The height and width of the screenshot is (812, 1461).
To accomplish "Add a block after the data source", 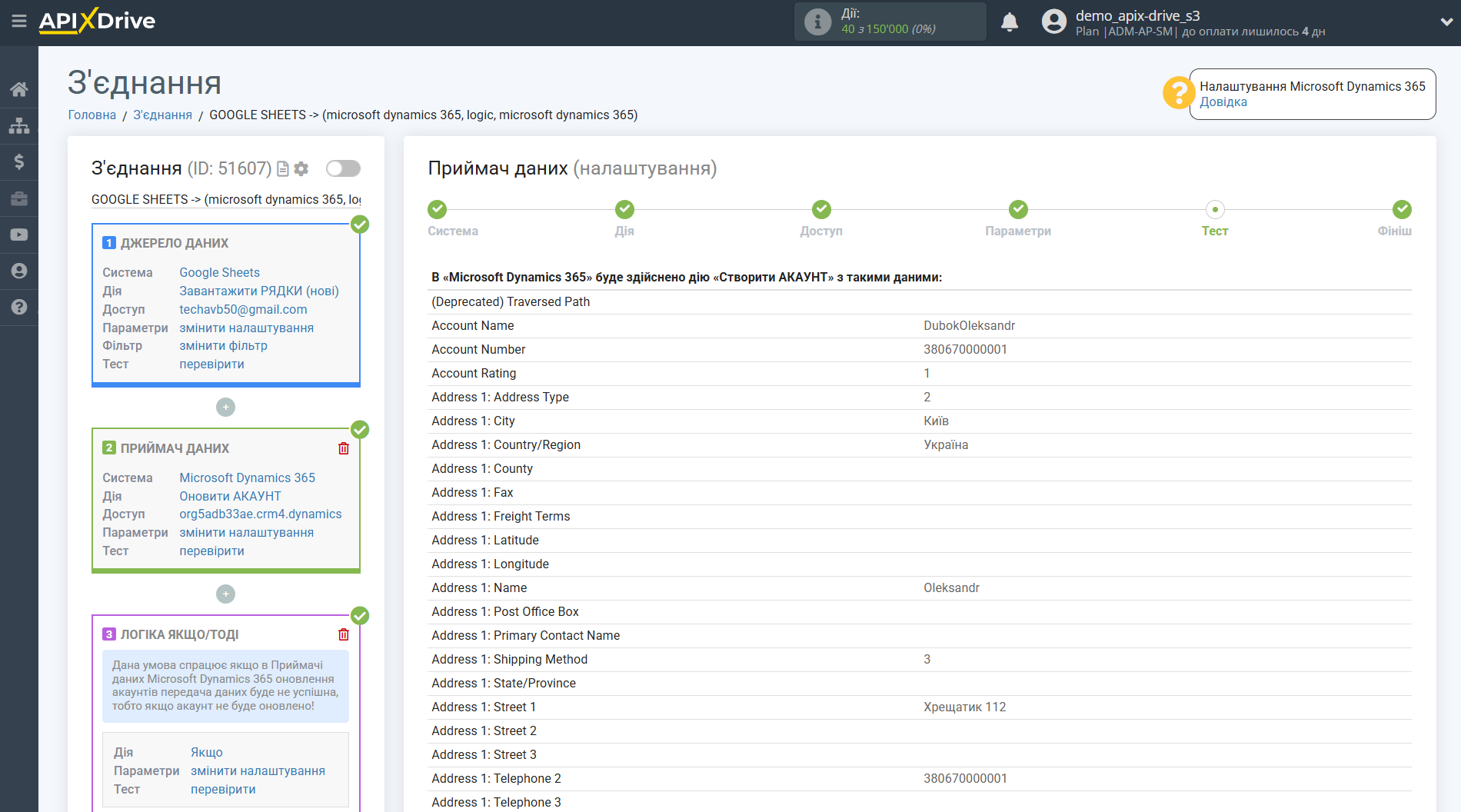I will coord(225,407).
